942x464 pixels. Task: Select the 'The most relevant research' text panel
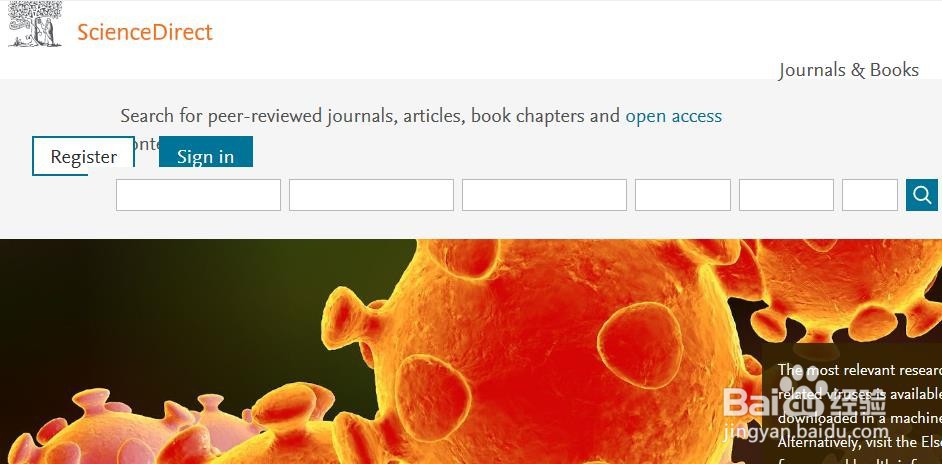(852, 403)
